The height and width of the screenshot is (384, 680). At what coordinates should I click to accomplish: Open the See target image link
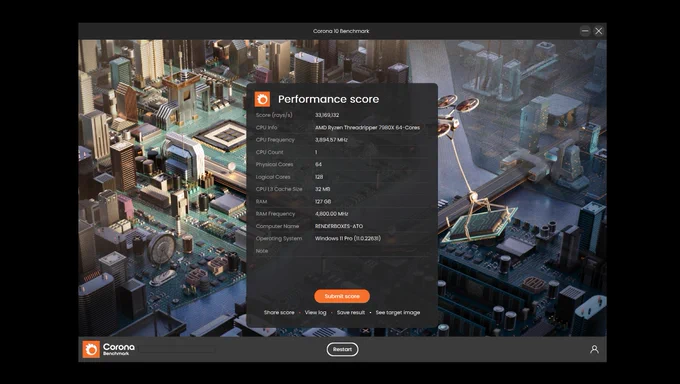coord(398,312)
